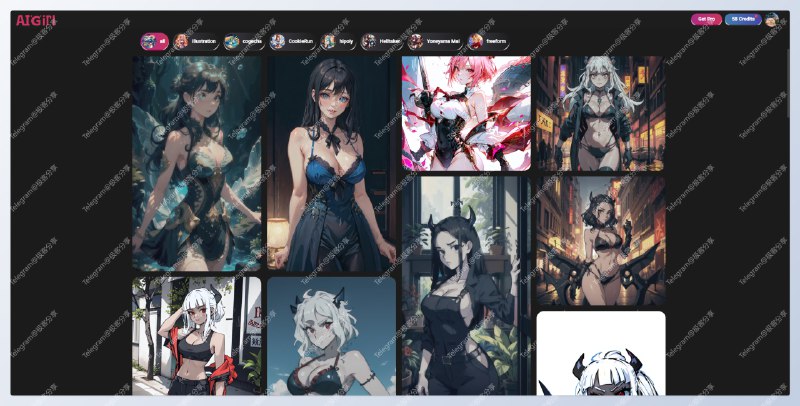Select the freeform style chip
This screenshot has height=406, width=800.
point(488,41)
